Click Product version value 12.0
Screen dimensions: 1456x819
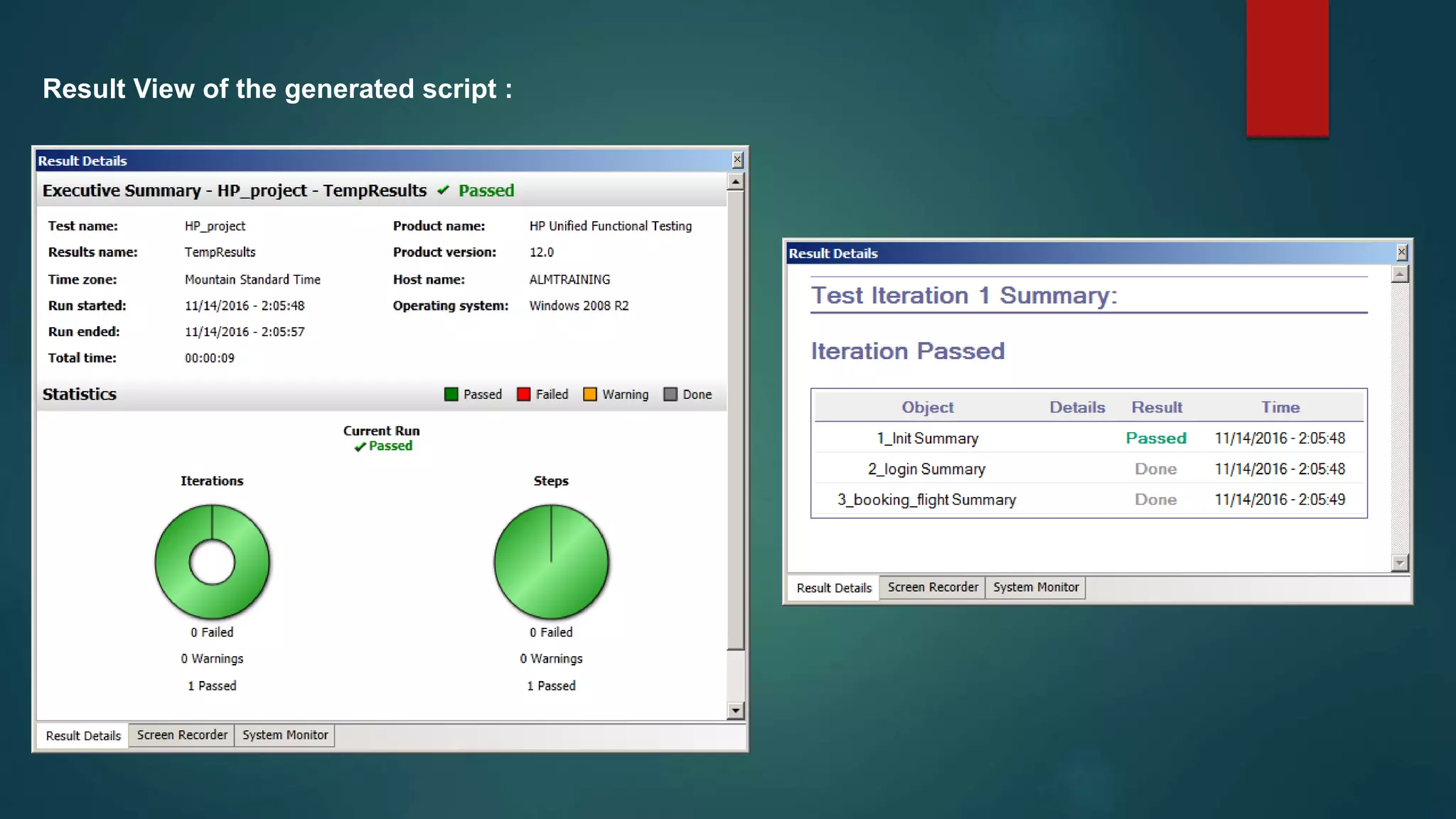coord(542,252)
